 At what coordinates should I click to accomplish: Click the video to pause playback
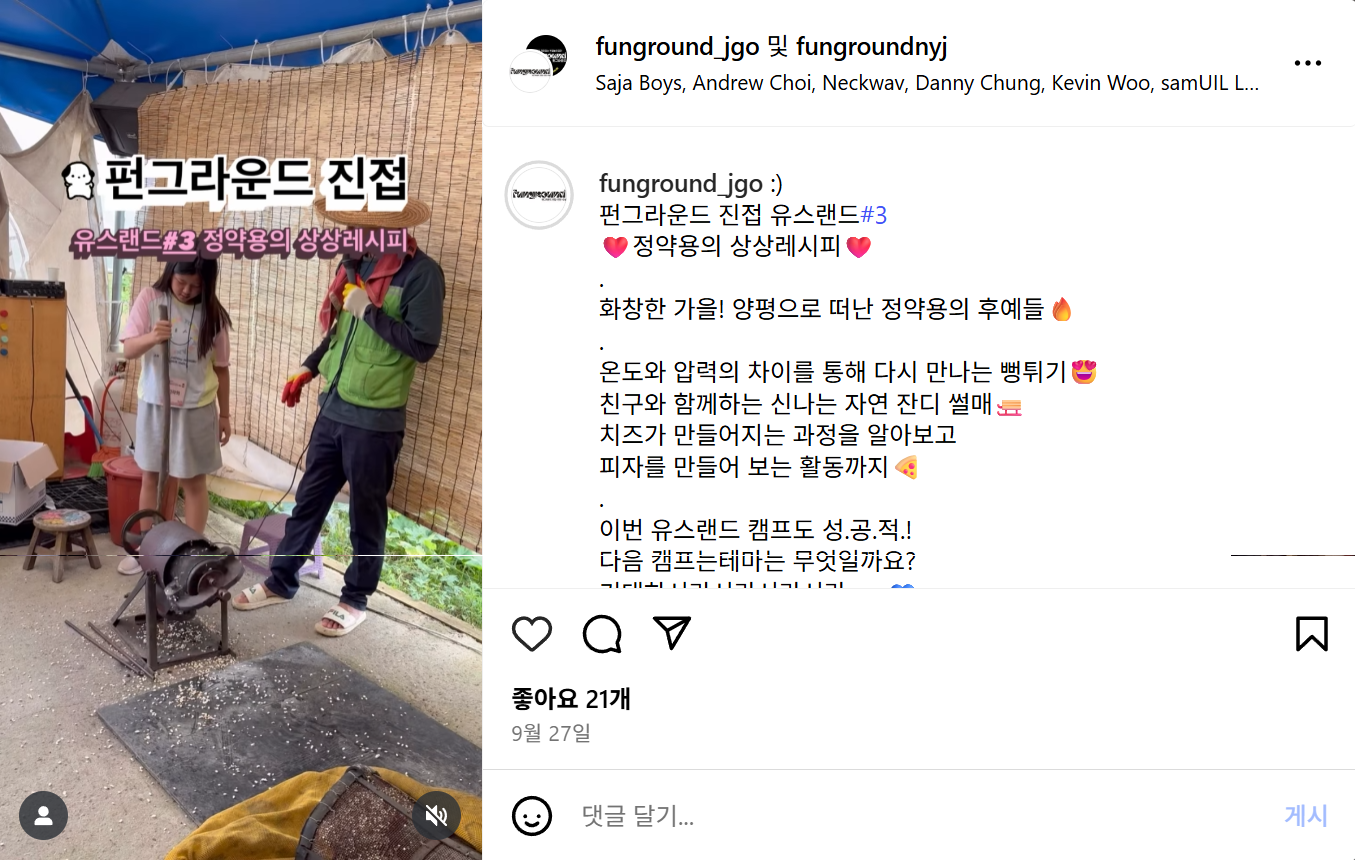coord(241,430)
